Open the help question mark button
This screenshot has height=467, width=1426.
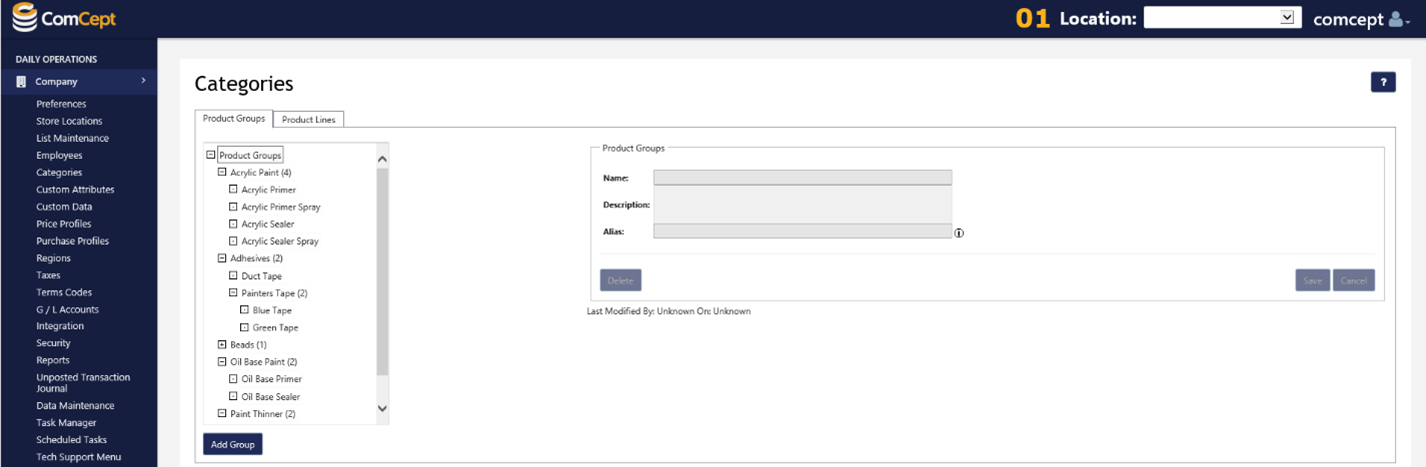[1383, 83]
